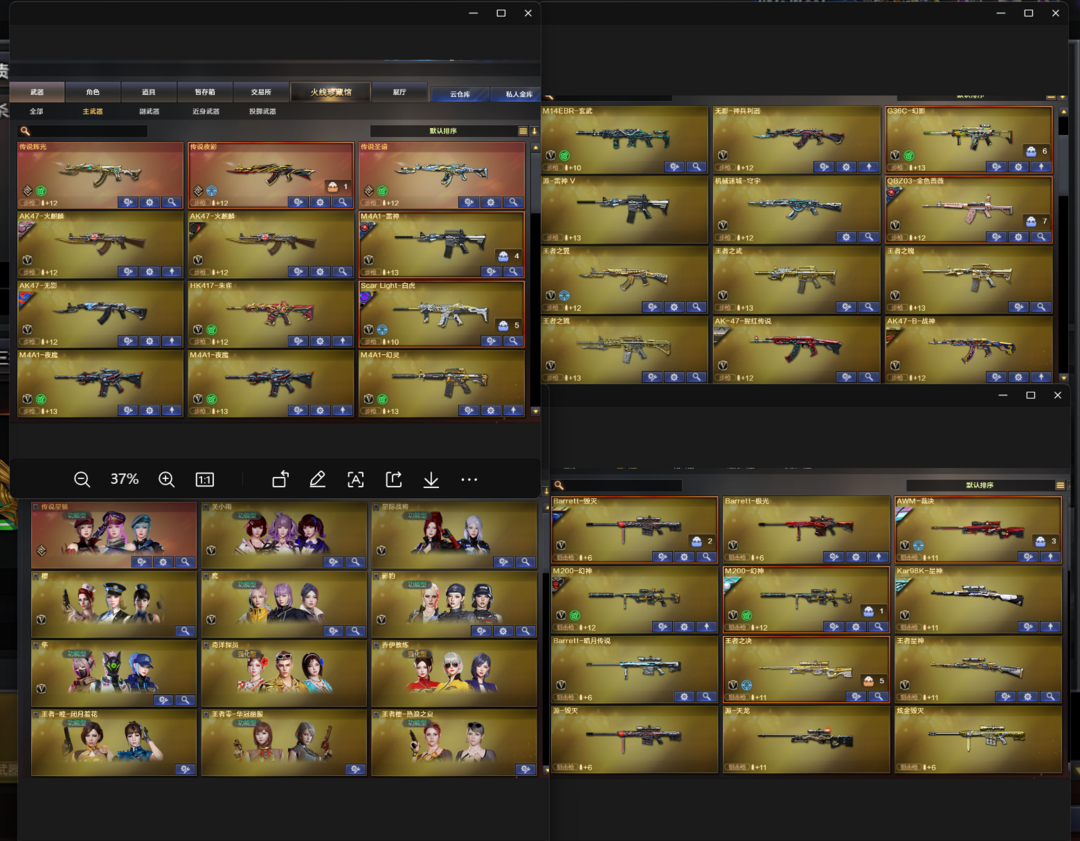Open gear settings on the AK47-无影 card

tap(149, 341)
